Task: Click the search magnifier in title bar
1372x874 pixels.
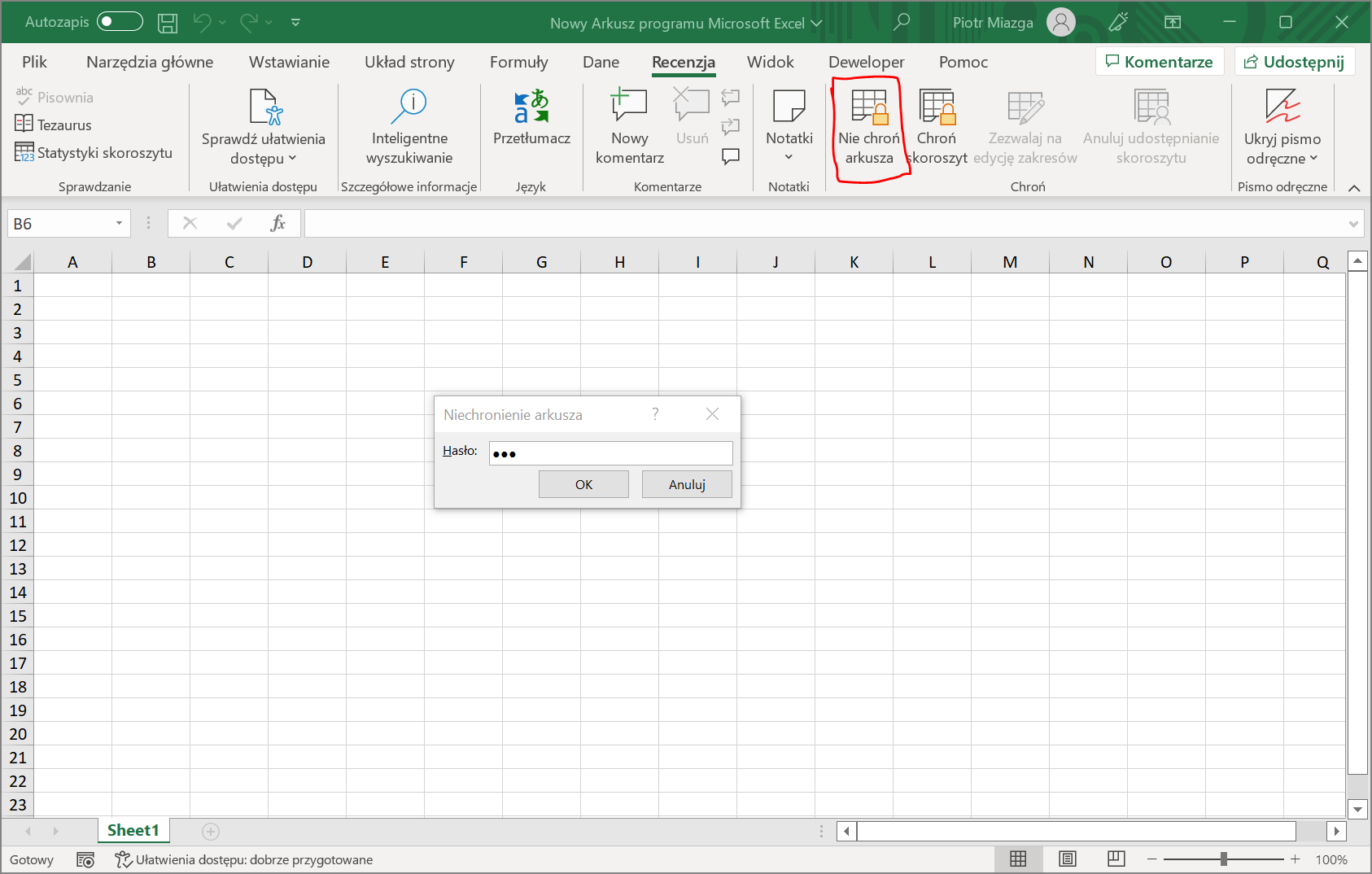Action: click(901, 22)
